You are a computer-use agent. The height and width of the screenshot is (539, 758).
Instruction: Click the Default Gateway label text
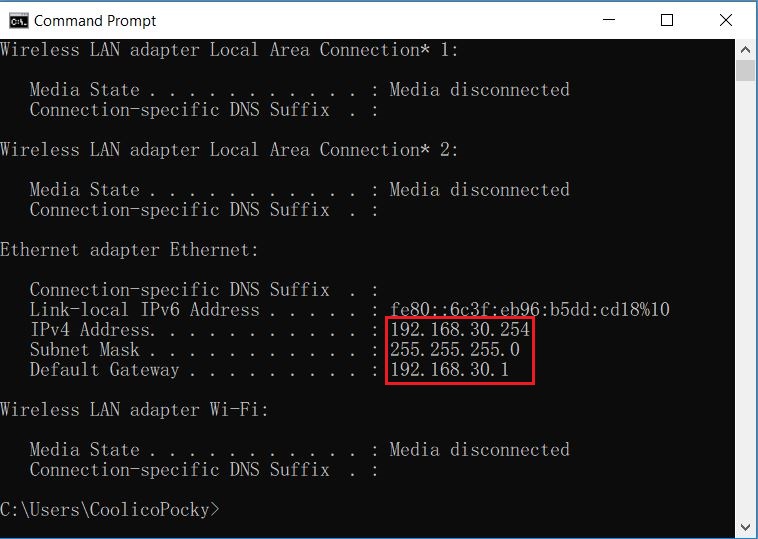click(x=104, y=370)
